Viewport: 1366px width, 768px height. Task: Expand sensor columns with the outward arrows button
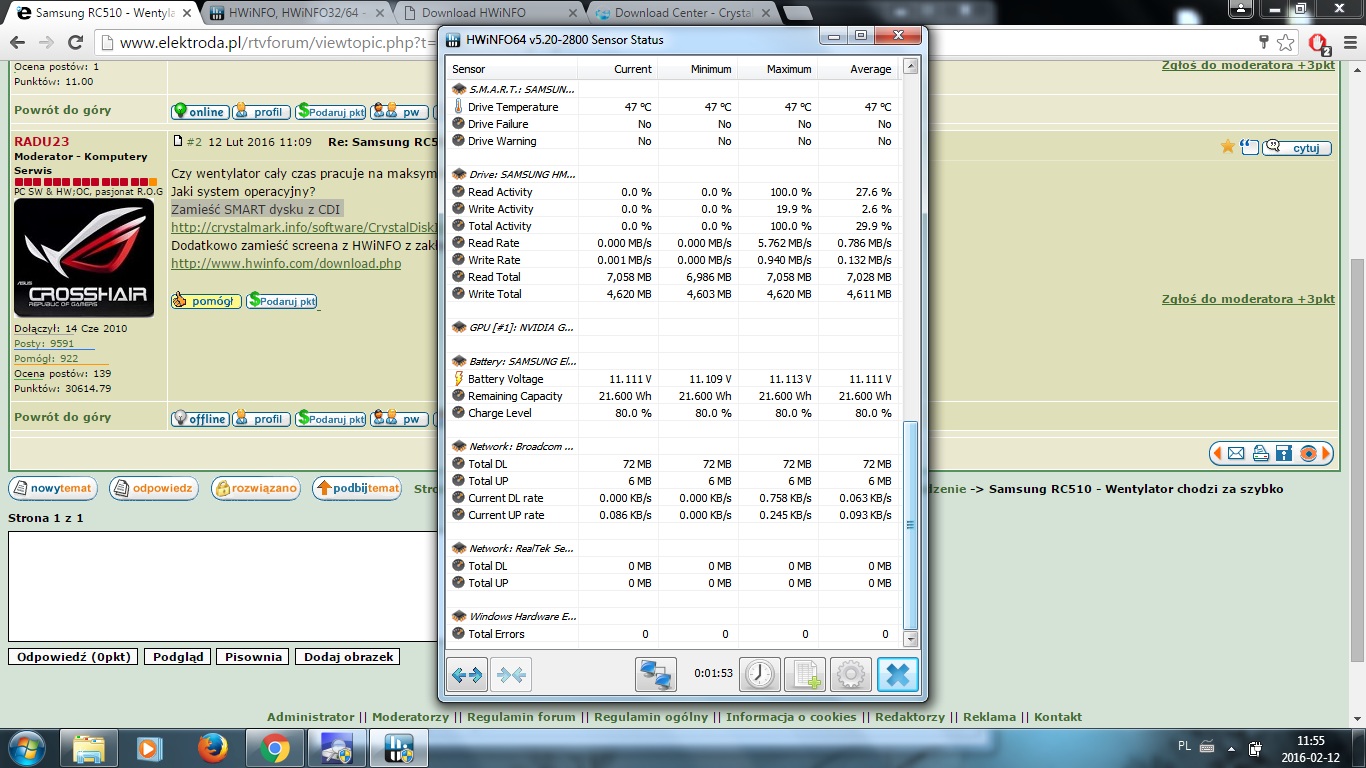tap(467, 675)
